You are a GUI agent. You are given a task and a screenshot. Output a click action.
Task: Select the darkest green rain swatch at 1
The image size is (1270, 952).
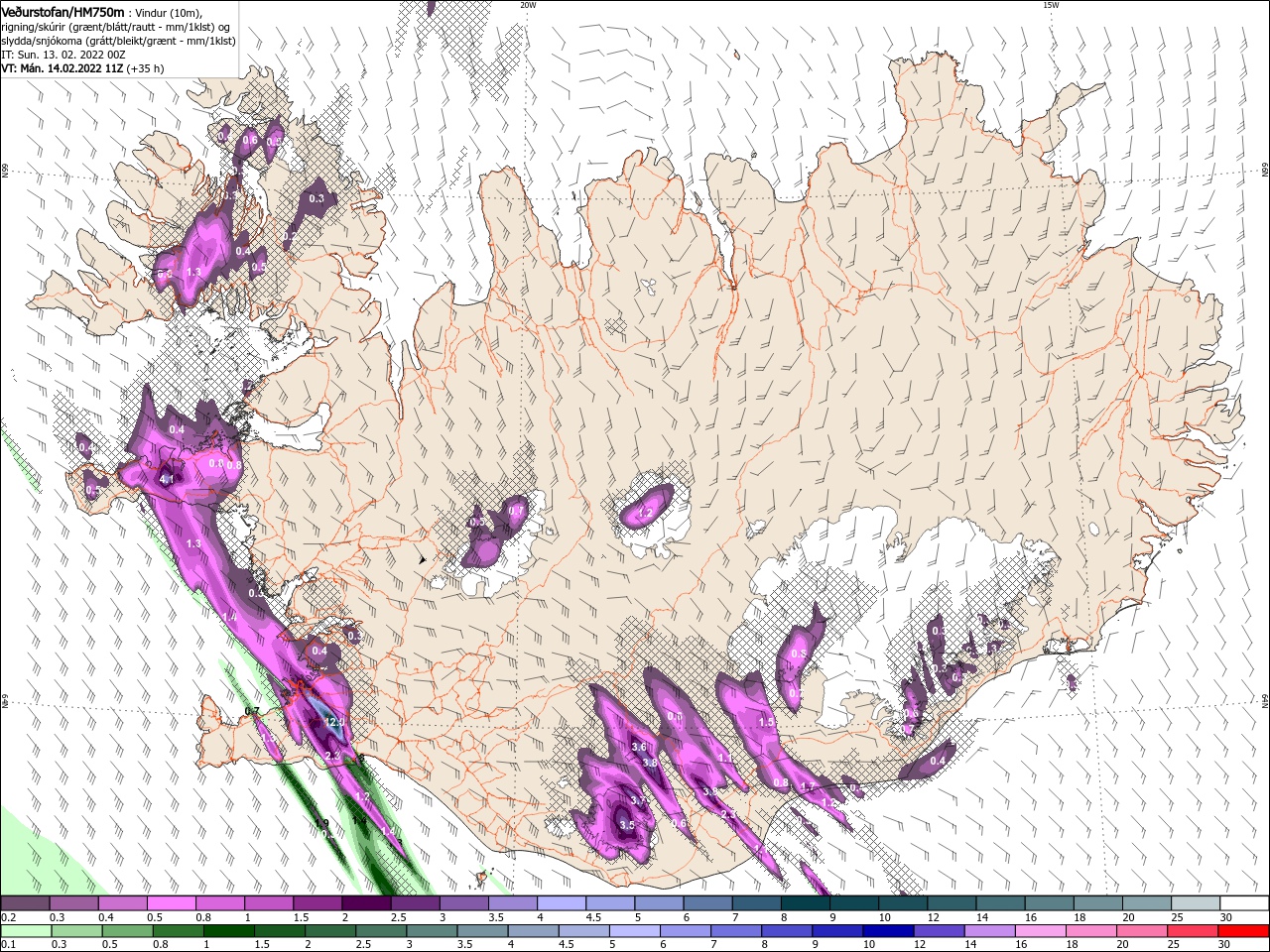coord(229,931)
